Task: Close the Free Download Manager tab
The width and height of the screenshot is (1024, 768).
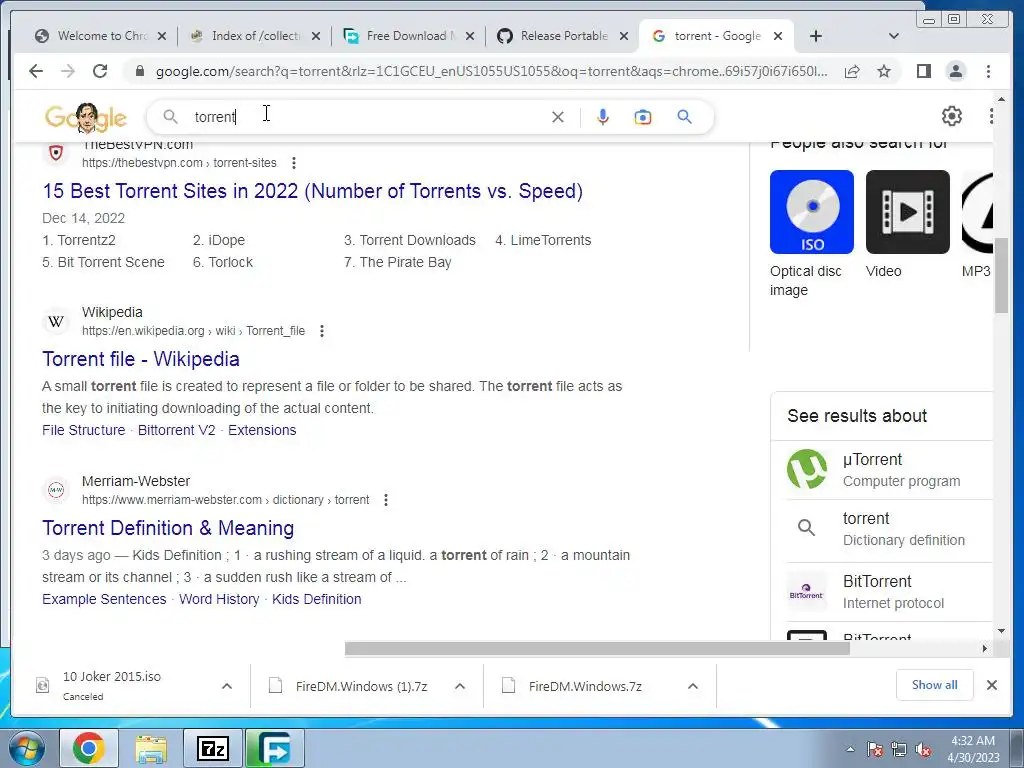Action: pyautogui.click(x=470, y=36)
